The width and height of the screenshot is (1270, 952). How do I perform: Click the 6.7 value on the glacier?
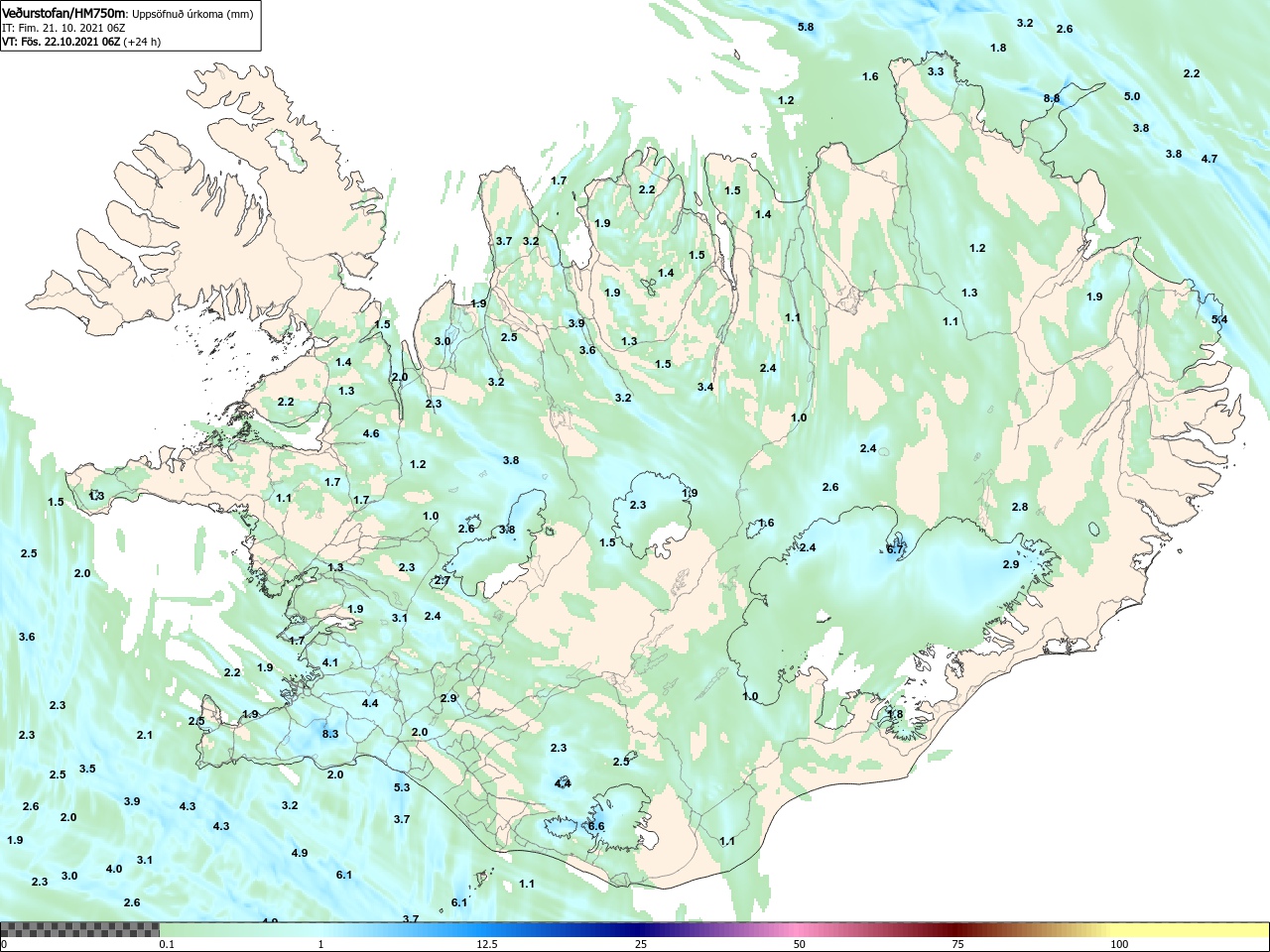point(895,549)
